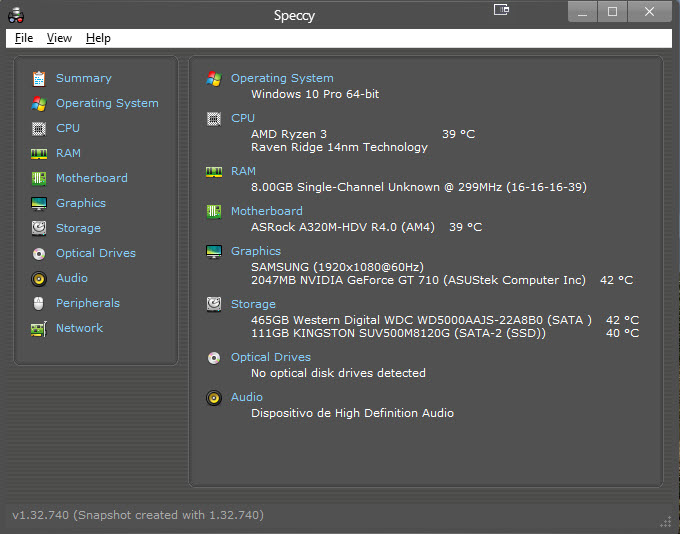Viewport: 680px width, 534px height.
Task: Click the Western Digital WD5000AAJS drive line
Action: point(421,320)
